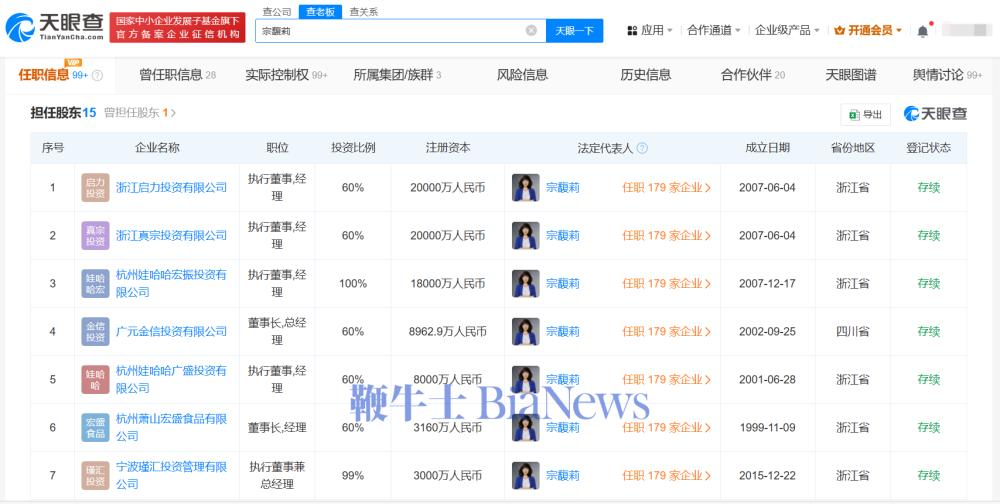
Task: Open the 合作伙伴 tab
Action: pos(753,75)
